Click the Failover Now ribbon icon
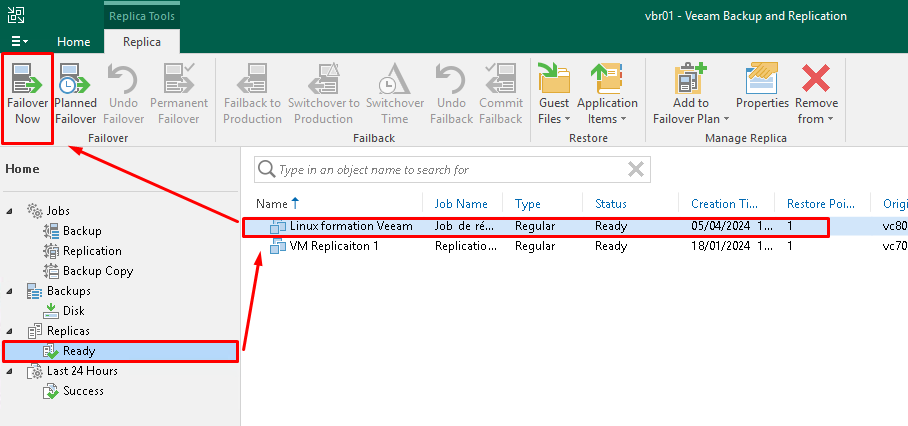Viewport: 908px width, 426px height. pos(27,78)
